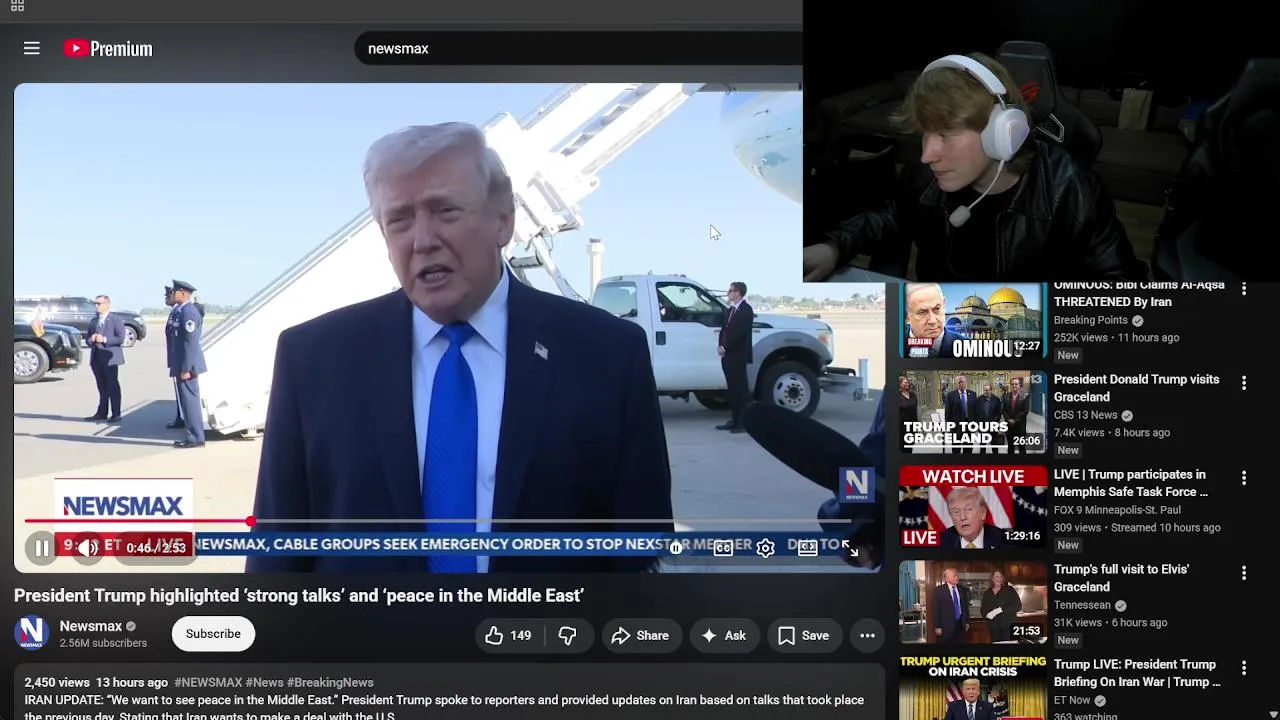
Task: Pause the playing video
Action: point(42,548)
